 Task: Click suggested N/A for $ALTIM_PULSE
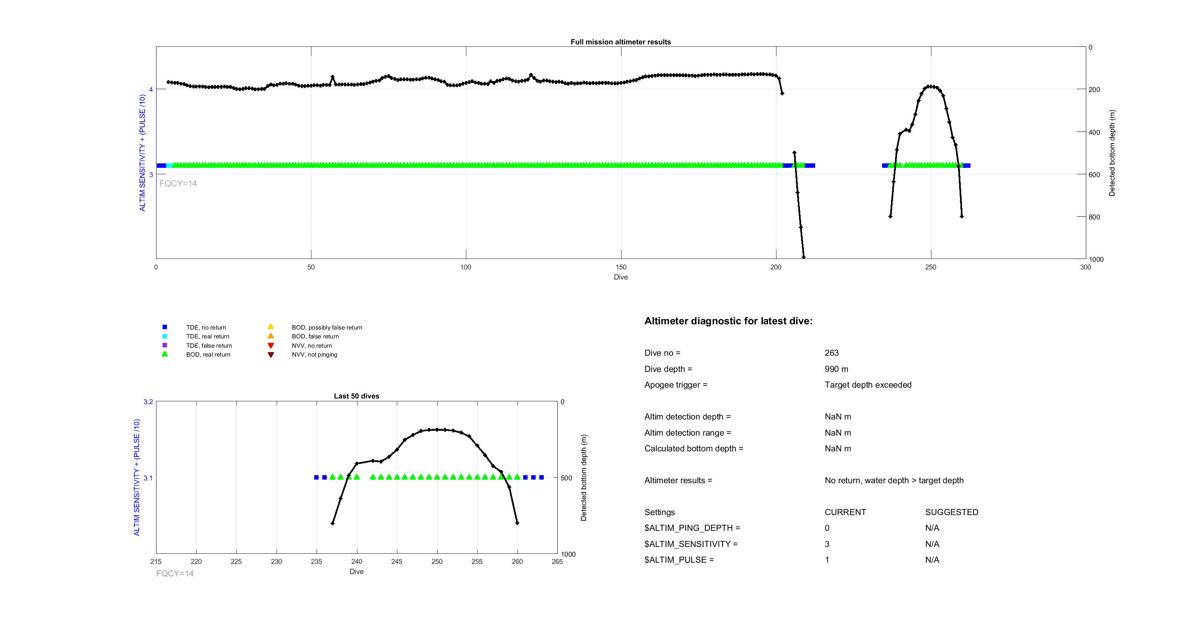pos(933,560)
